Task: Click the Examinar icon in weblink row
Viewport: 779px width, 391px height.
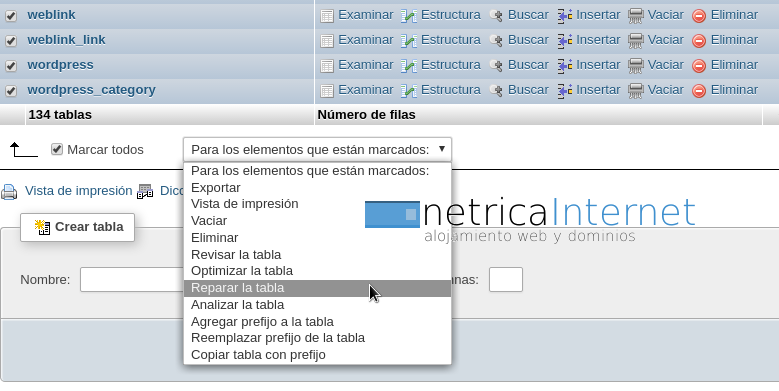Action: pyautogui.click(x=327, y=16)
